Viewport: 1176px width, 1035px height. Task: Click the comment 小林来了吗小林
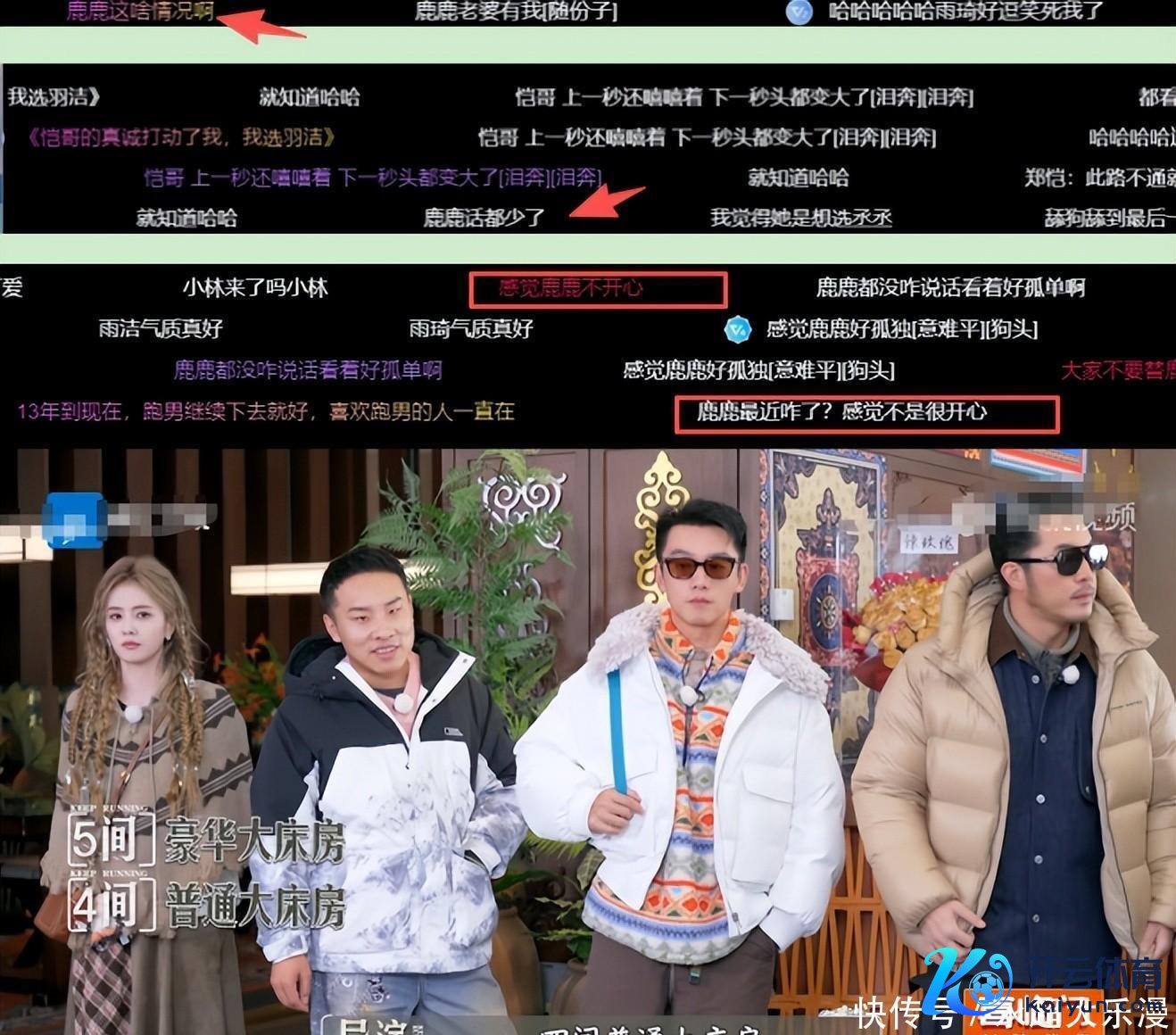(255, 288)
